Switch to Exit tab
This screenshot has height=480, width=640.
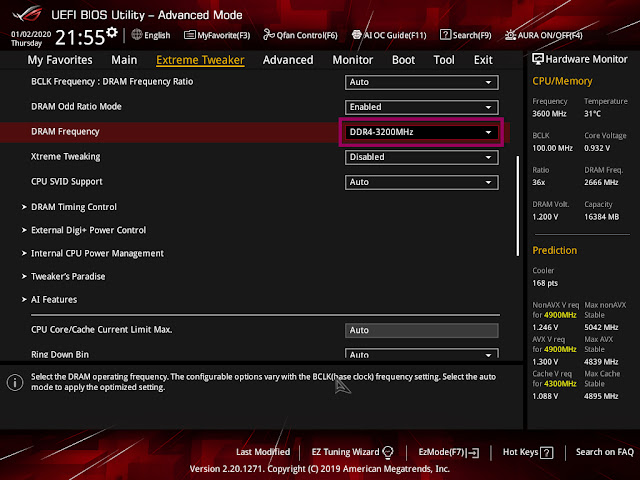click(483, 60)
